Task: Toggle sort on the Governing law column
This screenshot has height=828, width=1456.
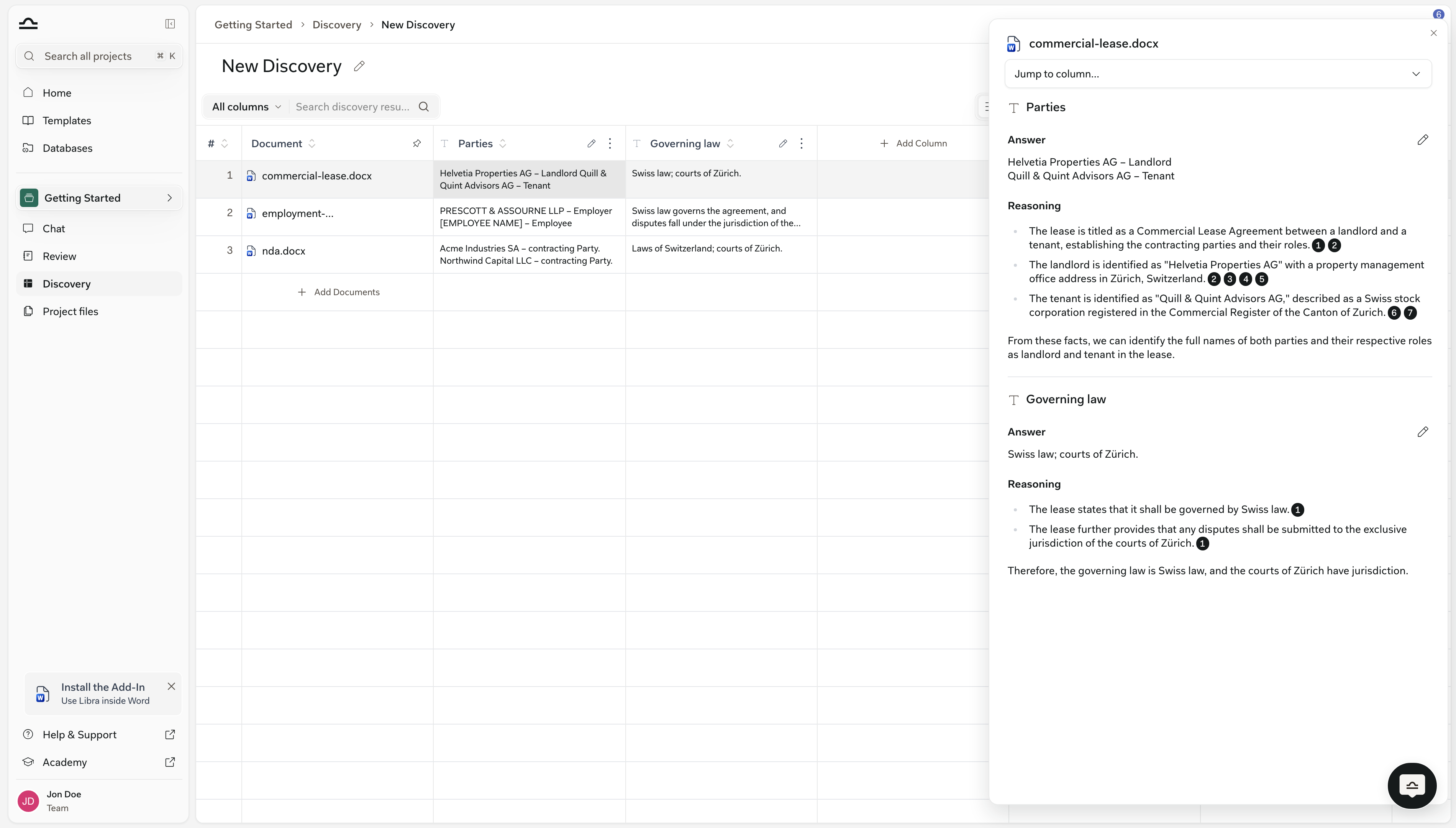Action: [x=730, y=143]
